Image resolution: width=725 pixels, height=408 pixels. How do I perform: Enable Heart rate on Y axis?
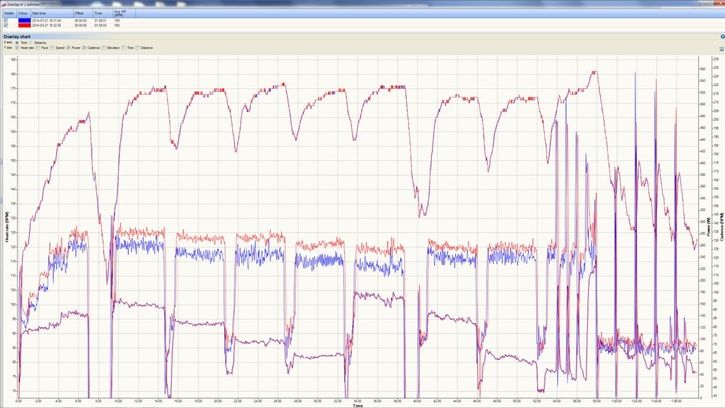tap(17, 48)
